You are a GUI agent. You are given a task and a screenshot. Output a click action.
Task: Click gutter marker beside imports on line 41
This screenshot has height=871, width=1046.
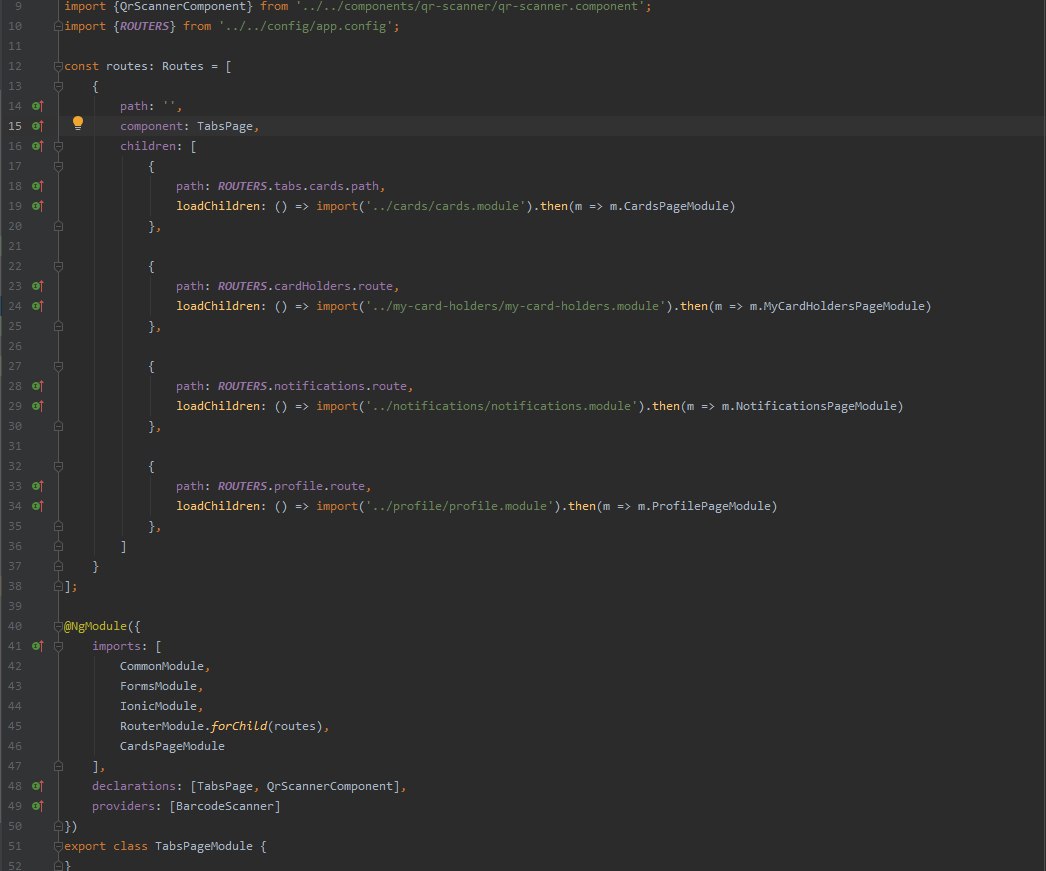[38, 646]
